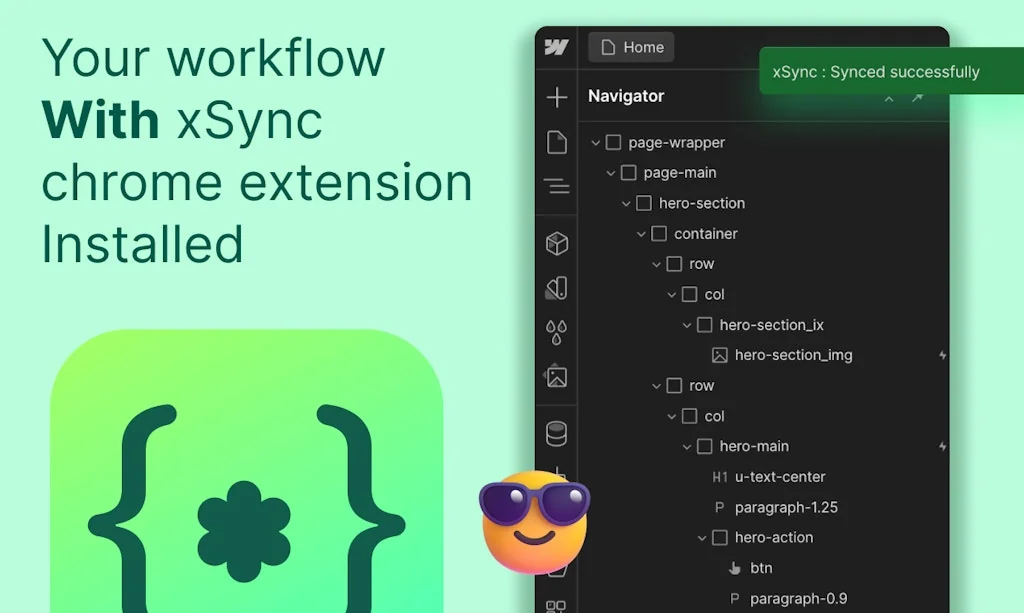Viewport: 1024px width, 613px height.
Task: Collapse the page-wrapper tree branch
Action: click(x=596, y=142)
